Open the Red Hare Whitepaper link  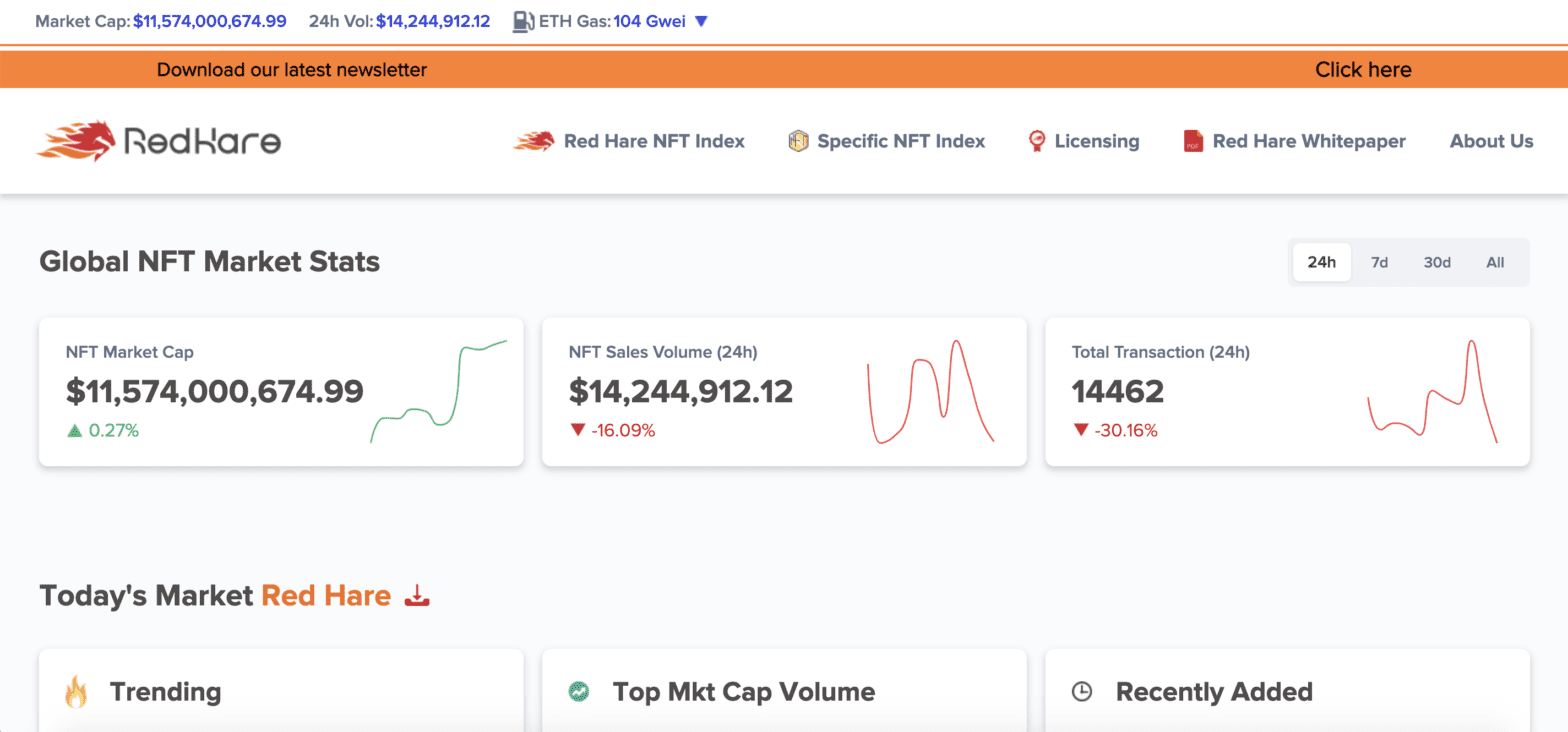(1309, 141)
